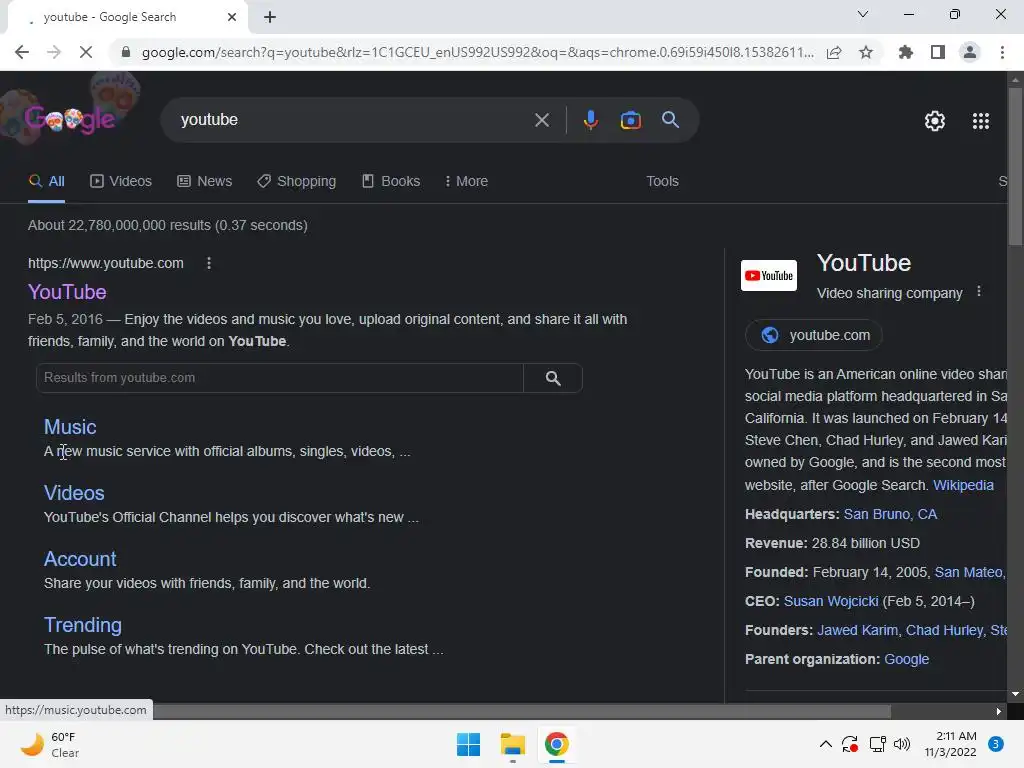1024x768 pixels.
Task: Open the tab search dropdown arrow
Action: click(x=863, y=14)
